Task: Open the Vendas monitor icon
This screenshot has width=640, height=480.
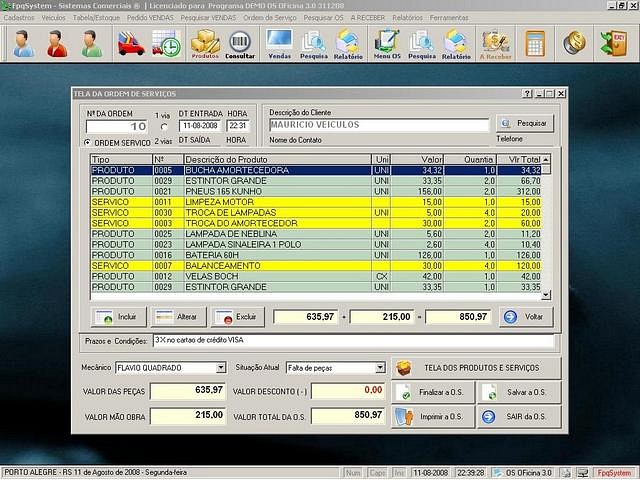Action: click(280, 43)
